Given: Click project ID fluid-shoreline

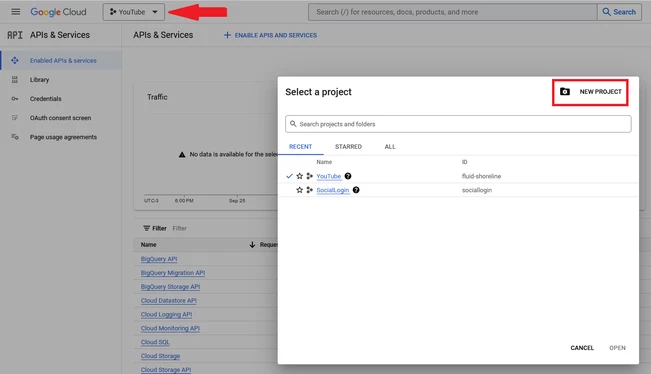Looking at the screenshot, I should click(481, 176).
